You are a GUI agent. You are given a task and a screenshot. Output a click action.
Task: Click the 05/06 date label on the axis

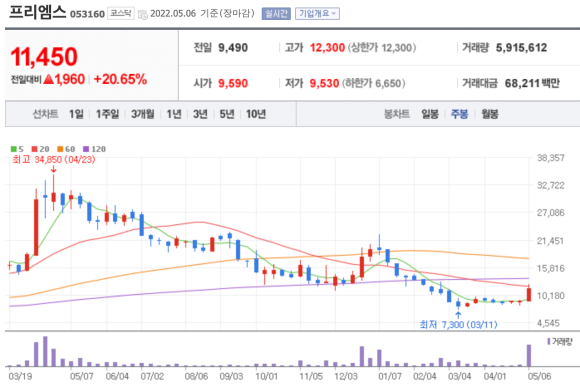tap(539, 377)
